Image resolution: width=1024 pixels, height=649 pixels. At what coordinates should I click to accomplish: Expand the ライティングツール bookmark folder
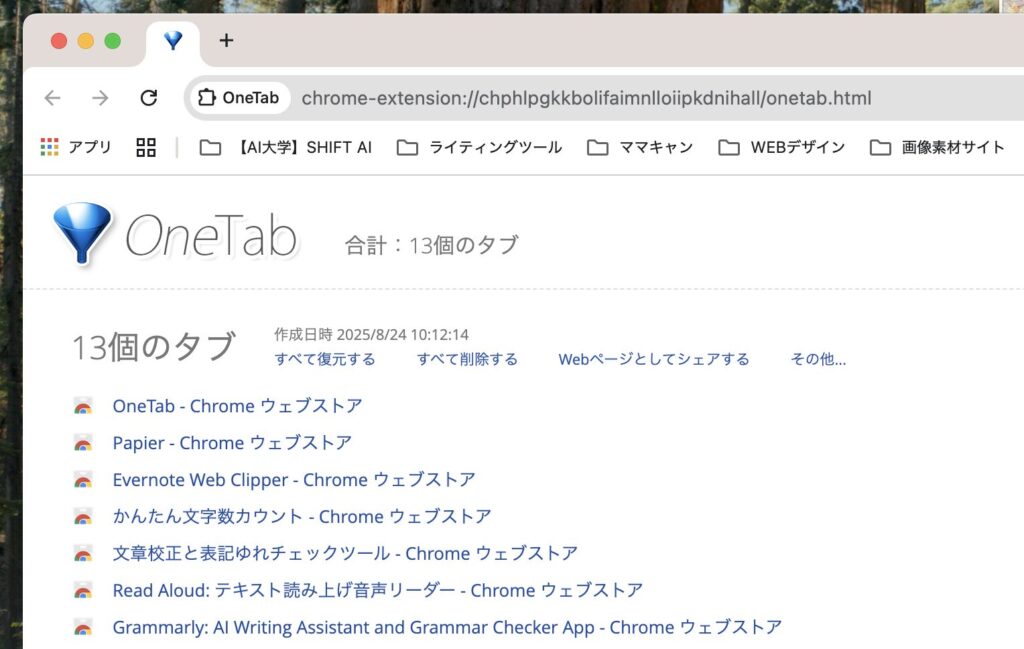tap(479, 147)
